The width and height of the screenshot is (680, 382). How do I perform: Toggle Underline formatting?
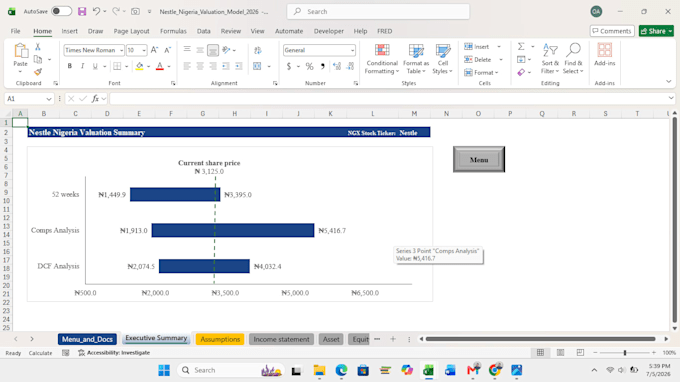click(95, 66)
